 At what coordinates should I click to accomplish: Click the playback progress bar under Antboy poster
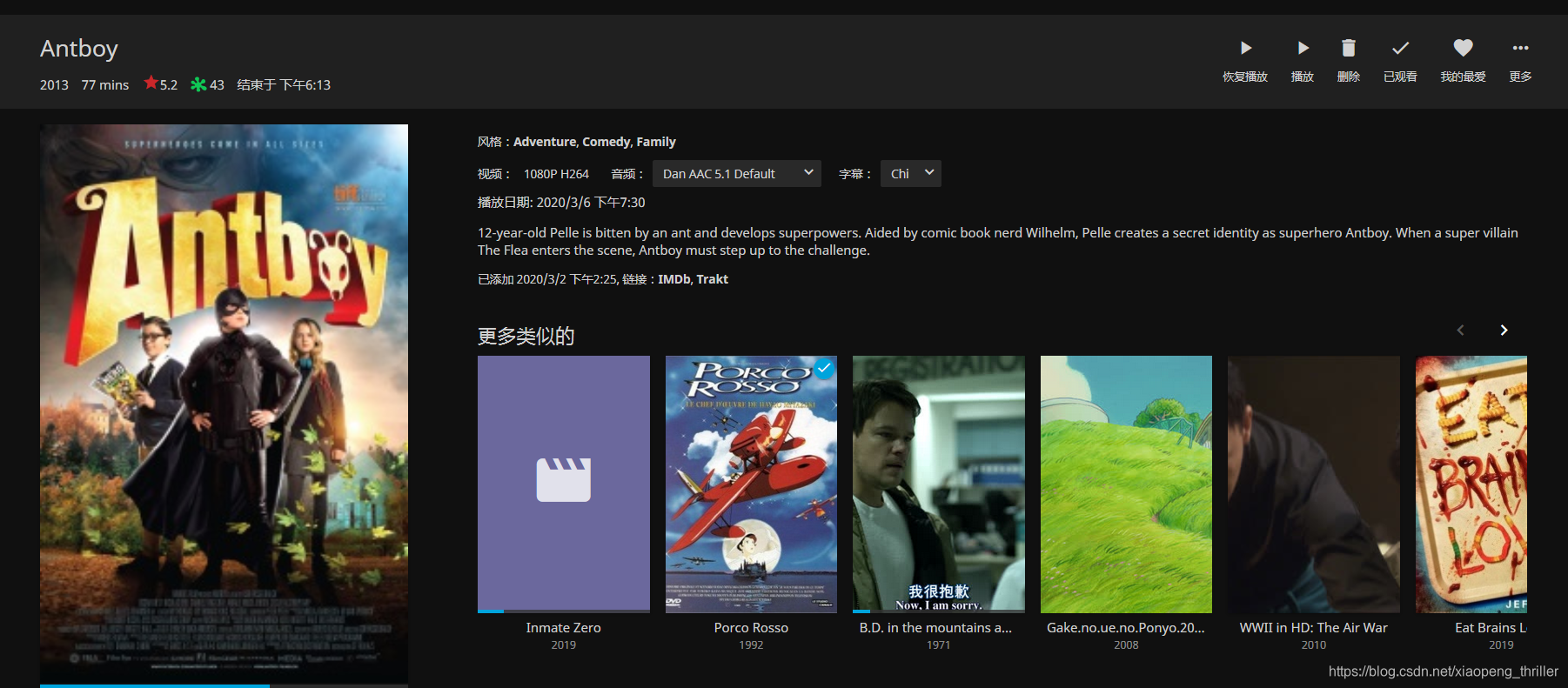pyautogui.click(x=224, y=685)
